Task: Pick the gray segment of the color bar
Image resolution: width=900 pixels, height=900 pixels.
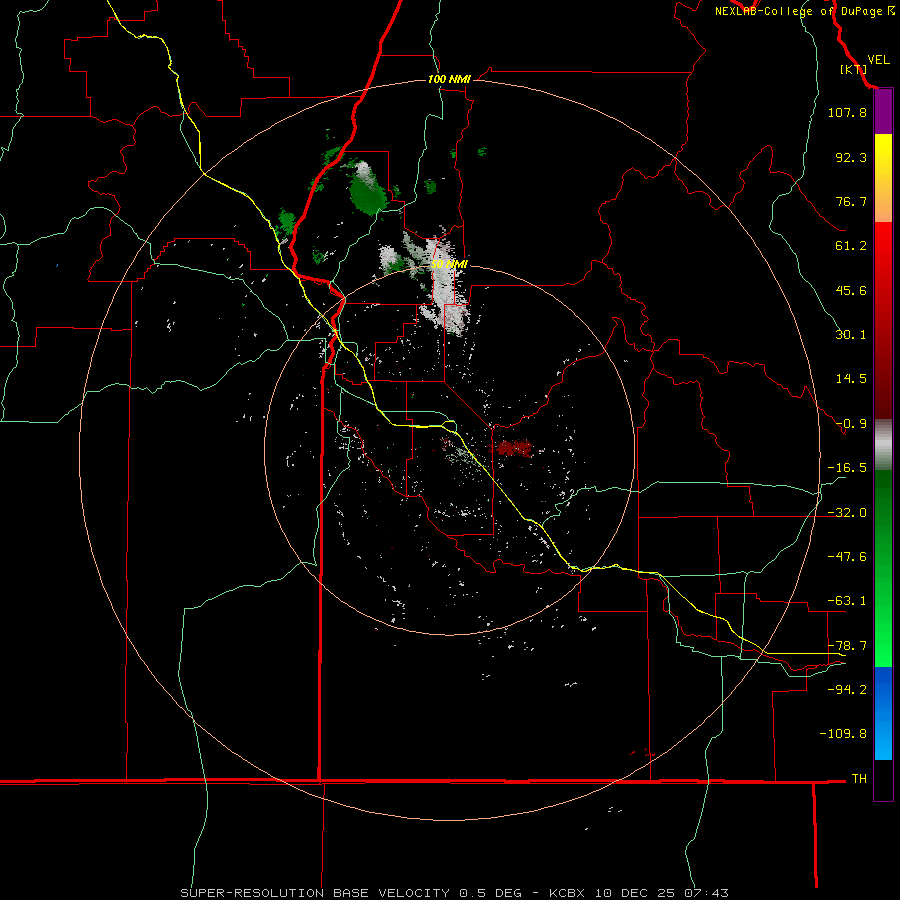Action: [883, 445]
